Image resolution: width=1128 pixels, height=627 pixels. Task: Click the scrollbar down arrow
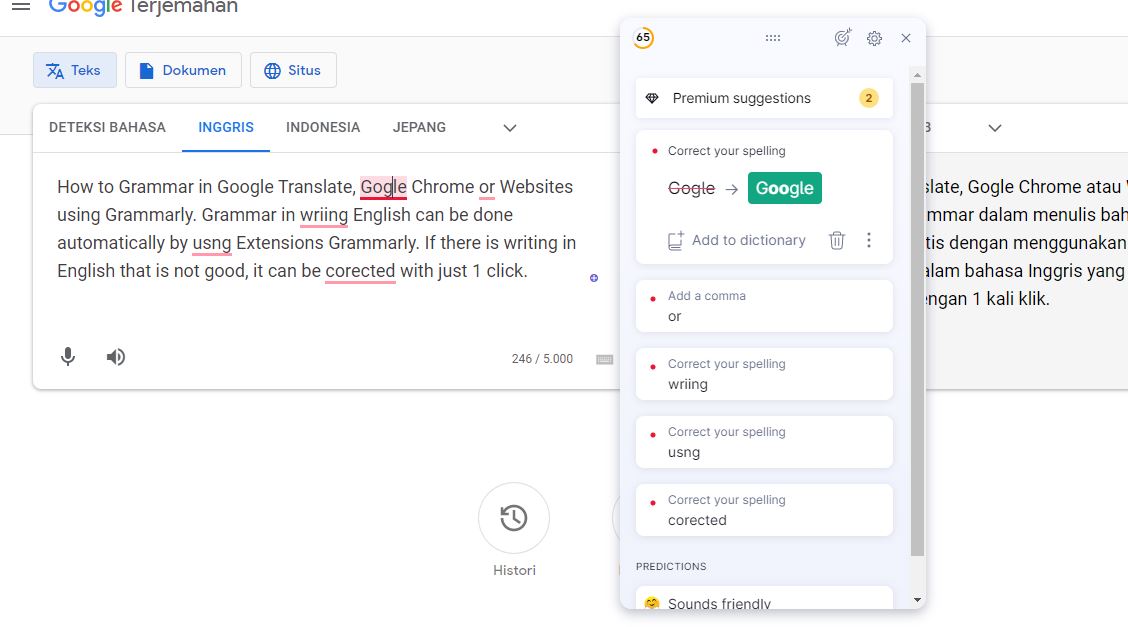tap(917, 600)
